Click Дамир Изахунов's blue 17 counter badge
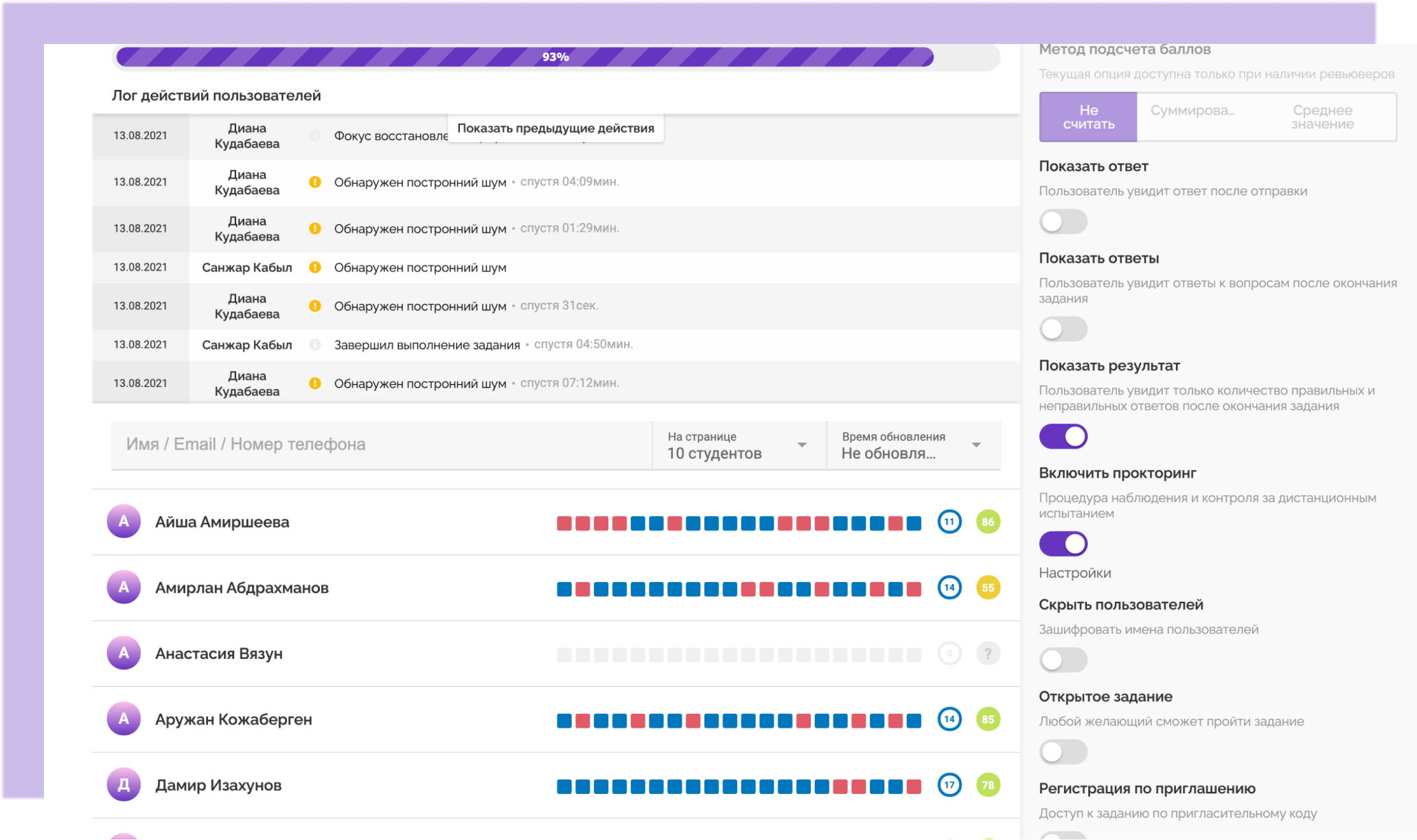The width and height of the screenshot is (1417, 840). [949, 785]
